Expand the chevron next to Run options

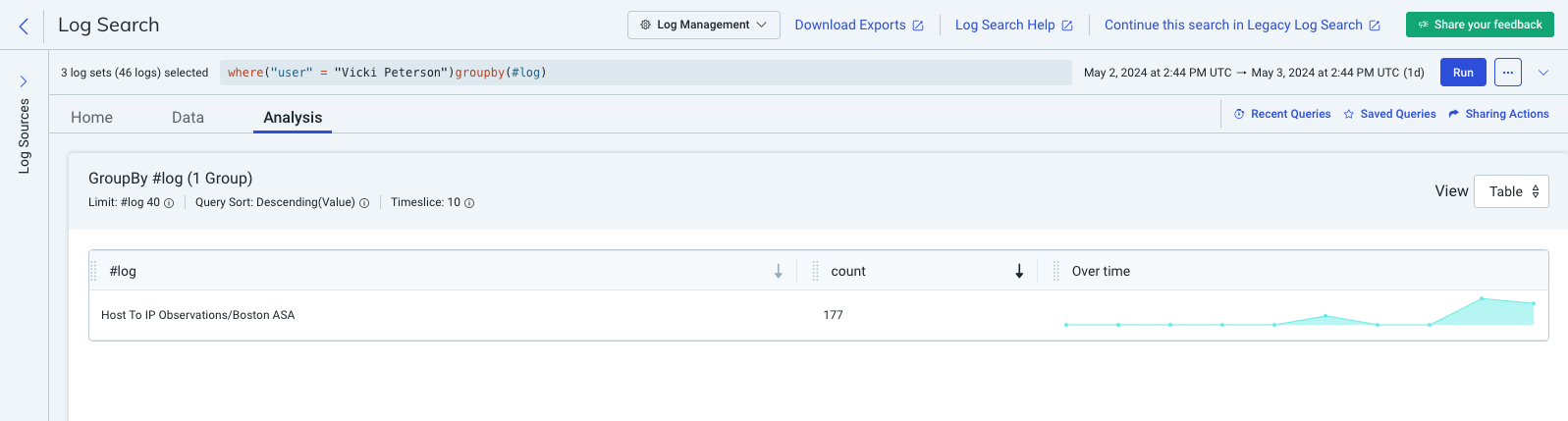click(1543, 73)
